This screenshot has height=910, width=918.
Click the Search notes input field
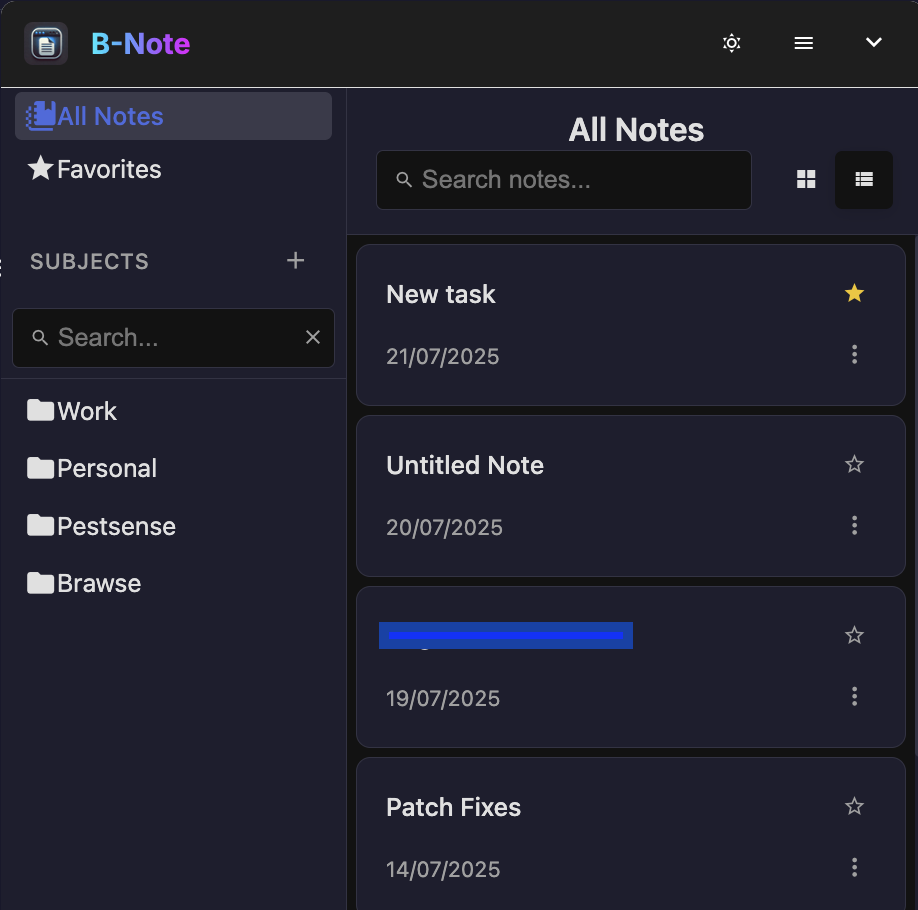(x=563, y=179)
